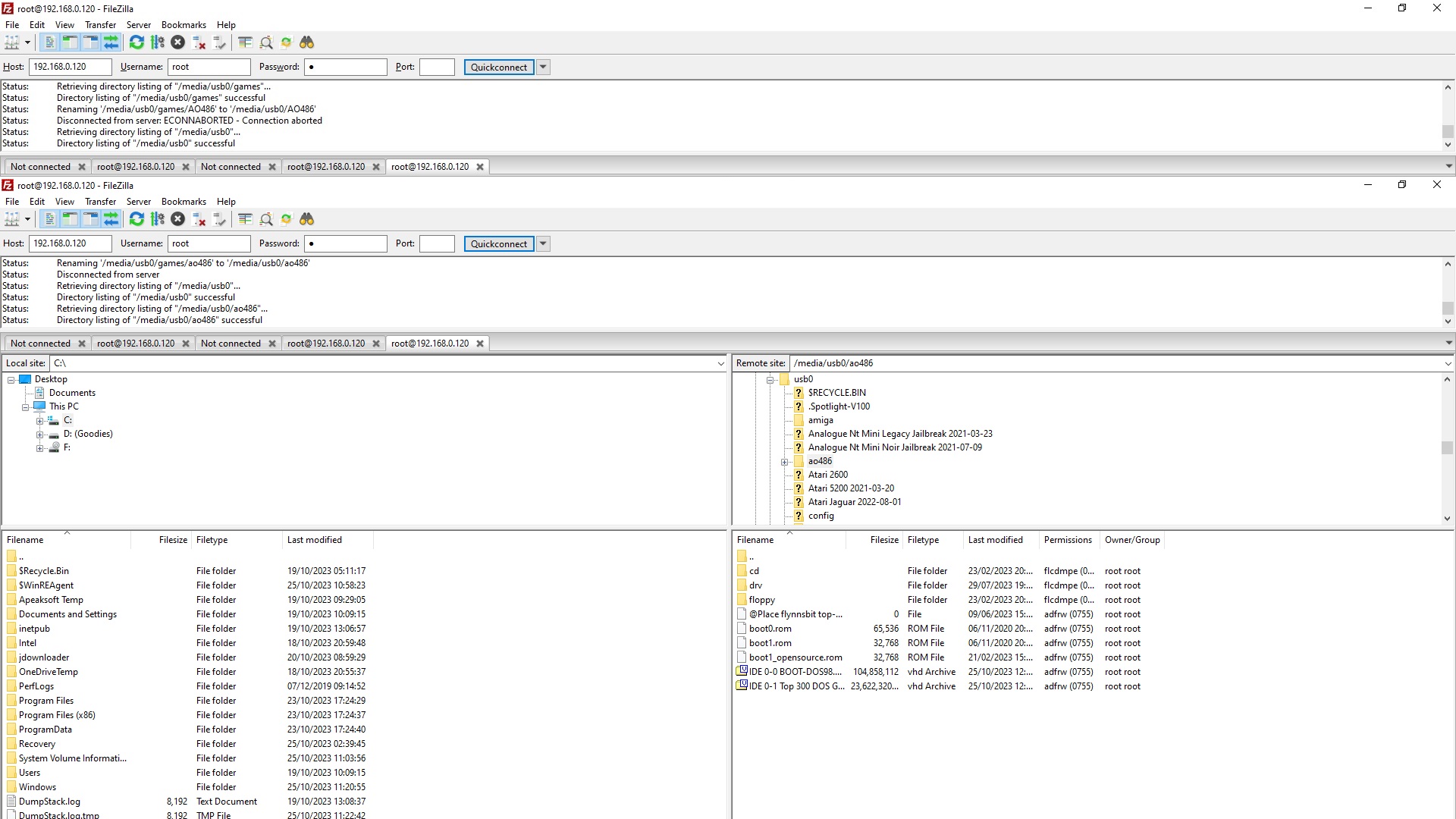
Task: Toggle local directory tree in lower window
Action: click(70, 219)
